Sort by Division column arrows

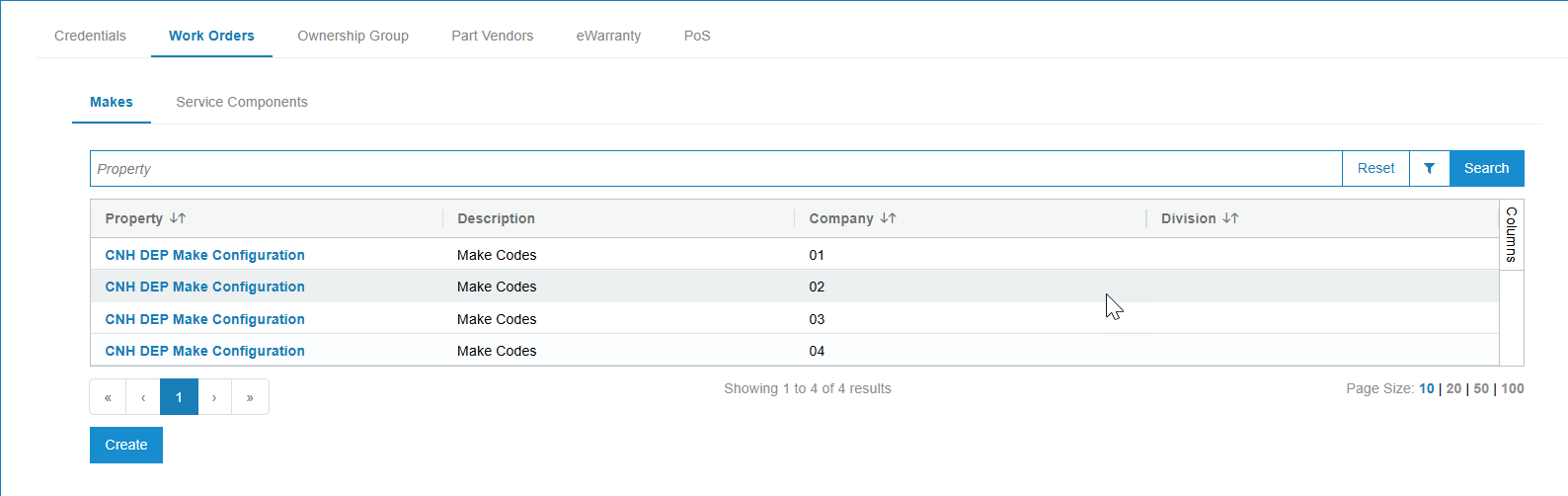point(1230,218)
